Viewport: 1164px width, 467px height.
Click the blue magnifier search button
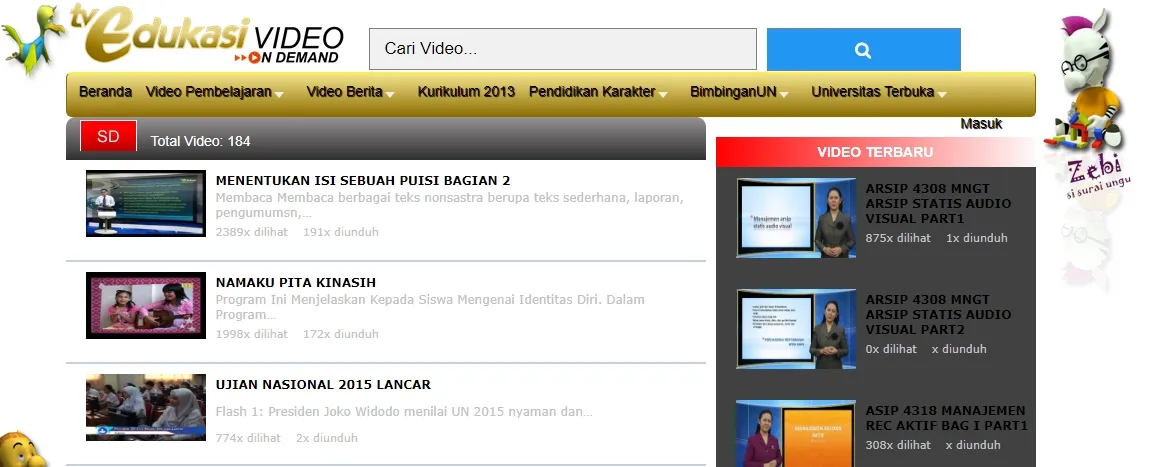(863, 50)
